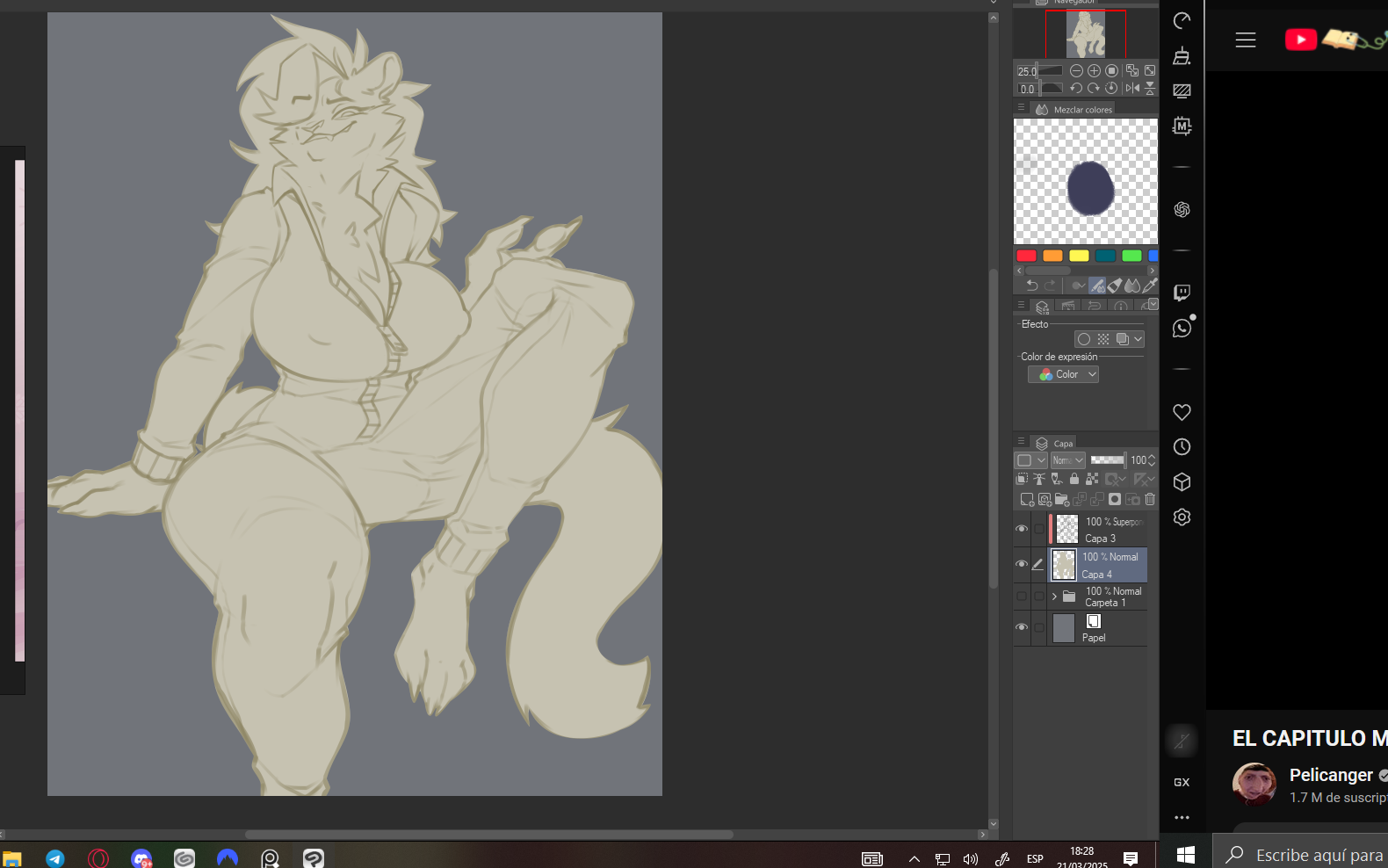This screenshot has width=1388, height=868.
Task: Hide the Capa 4 layer
Action: pos(1022,564)
